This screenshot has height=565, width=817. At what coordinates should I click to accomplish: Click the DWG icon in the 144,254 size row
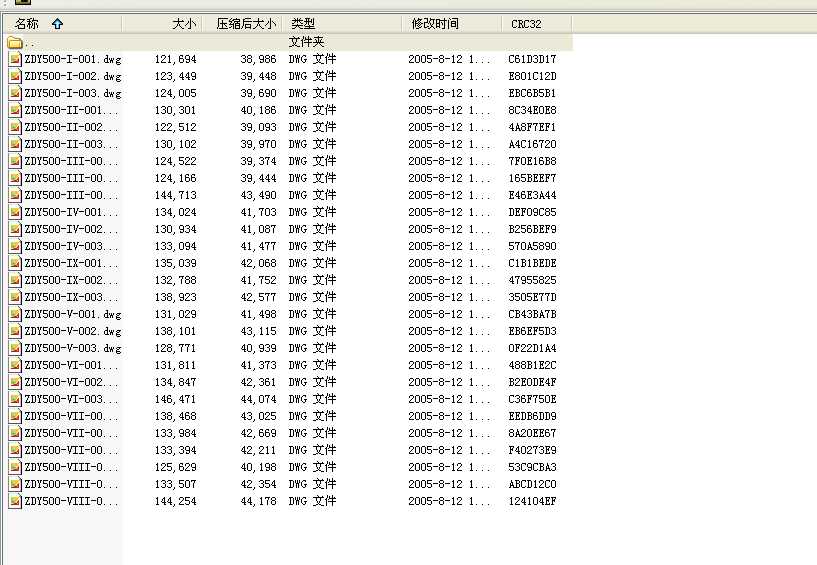click(x=15, y=501)
